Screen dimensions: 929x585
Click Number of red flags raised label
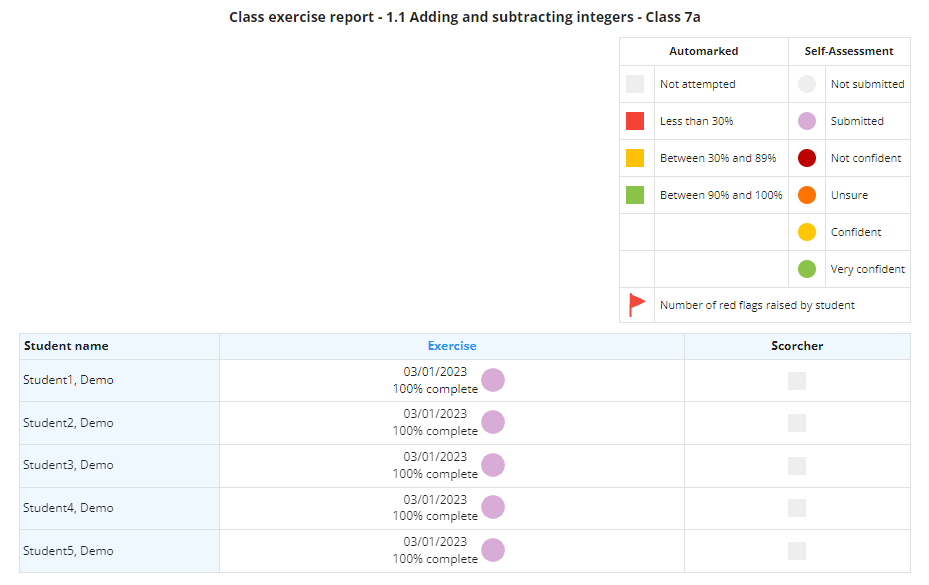coord(757,305)
